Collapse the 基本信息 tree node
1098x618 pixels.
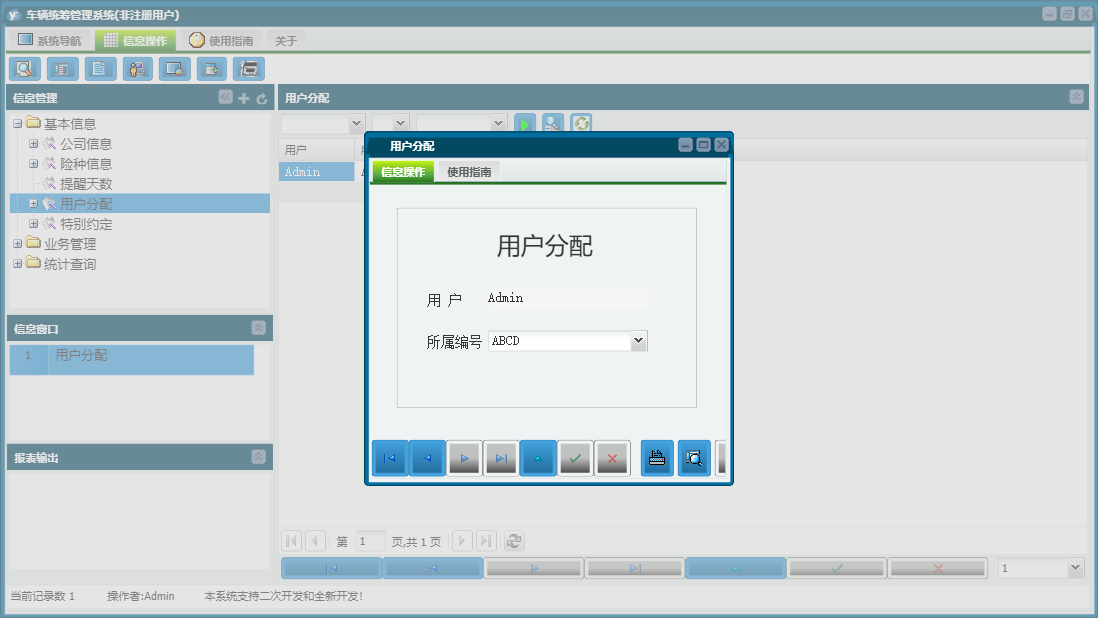tap(17, 124)
